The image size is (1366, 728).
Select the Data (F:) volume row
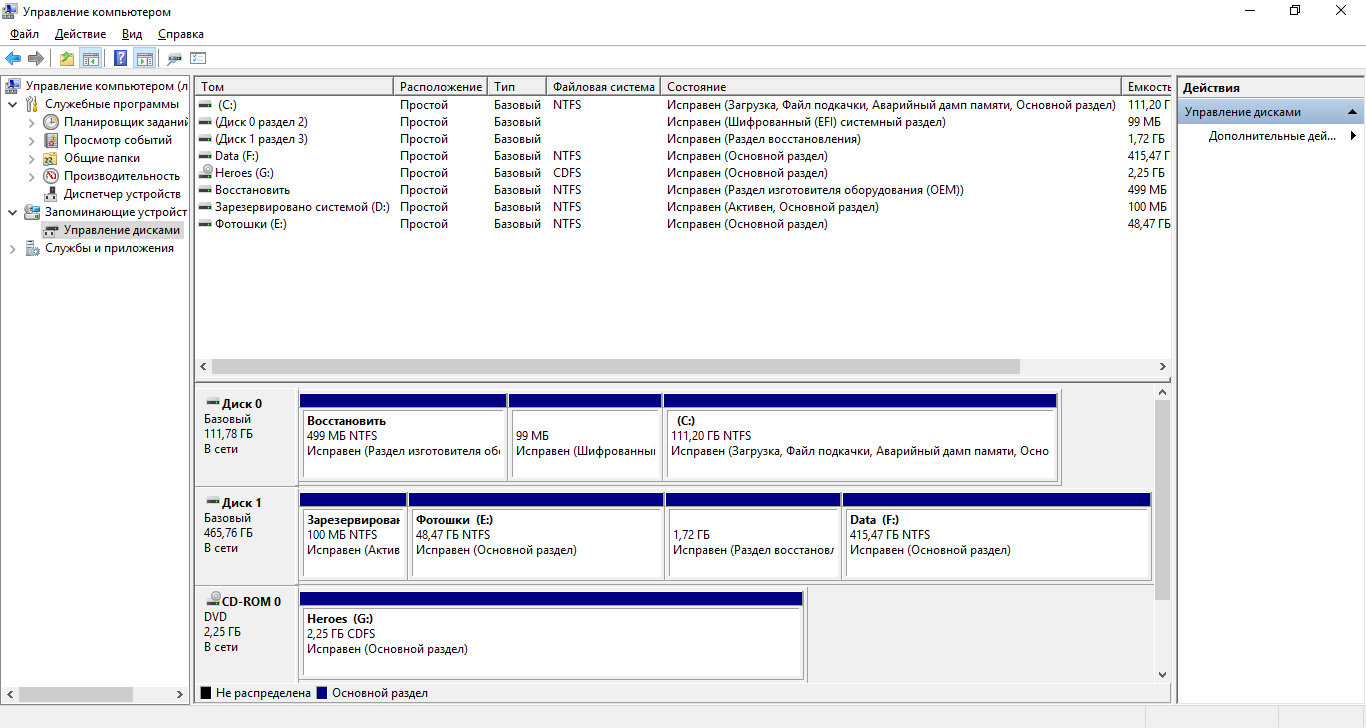(682, 156)
